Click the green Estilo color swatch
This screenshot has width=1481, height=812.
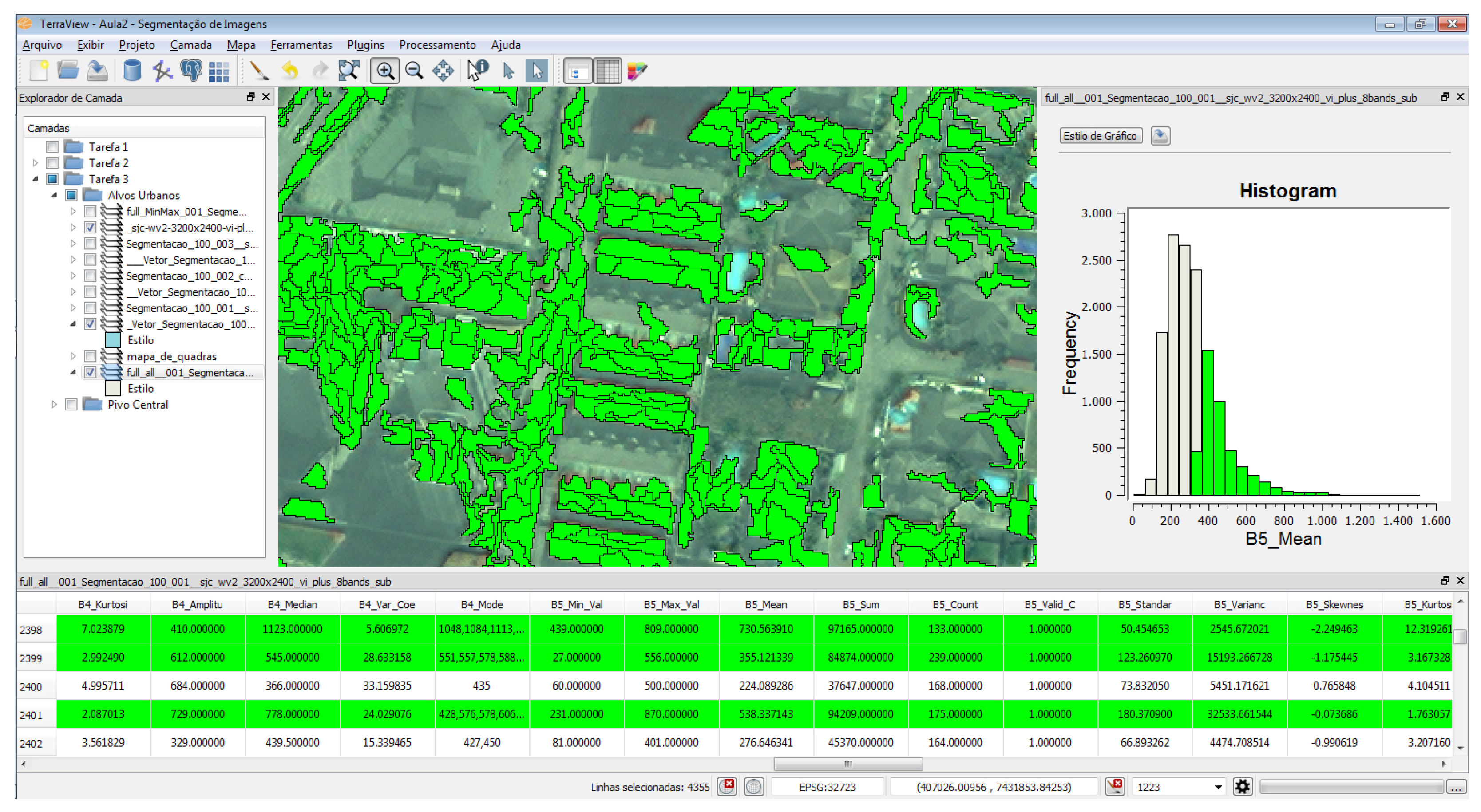point(113,340)
